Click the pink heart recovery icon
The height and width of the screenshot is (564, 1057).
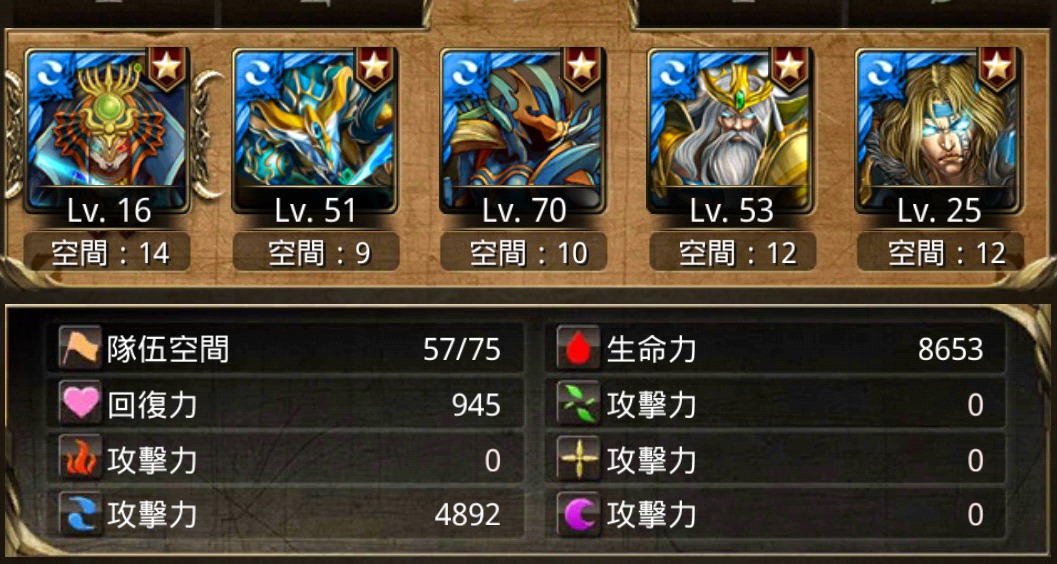pyautogui.click(x=80, y=404)
